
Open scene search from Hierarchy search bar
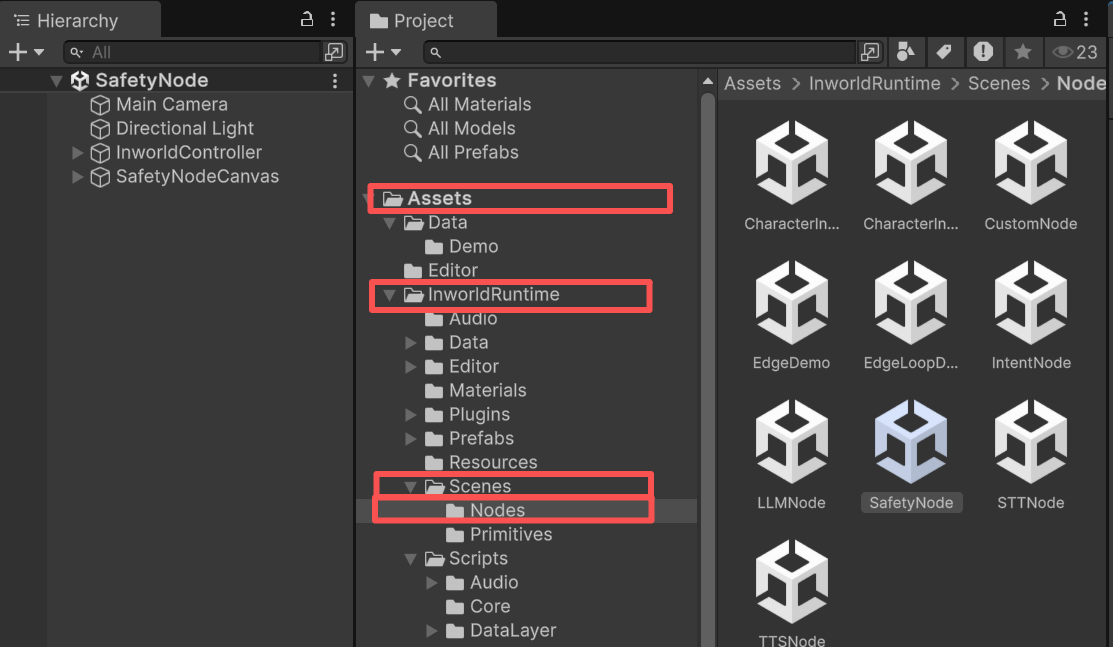click(x=334, y=51)
